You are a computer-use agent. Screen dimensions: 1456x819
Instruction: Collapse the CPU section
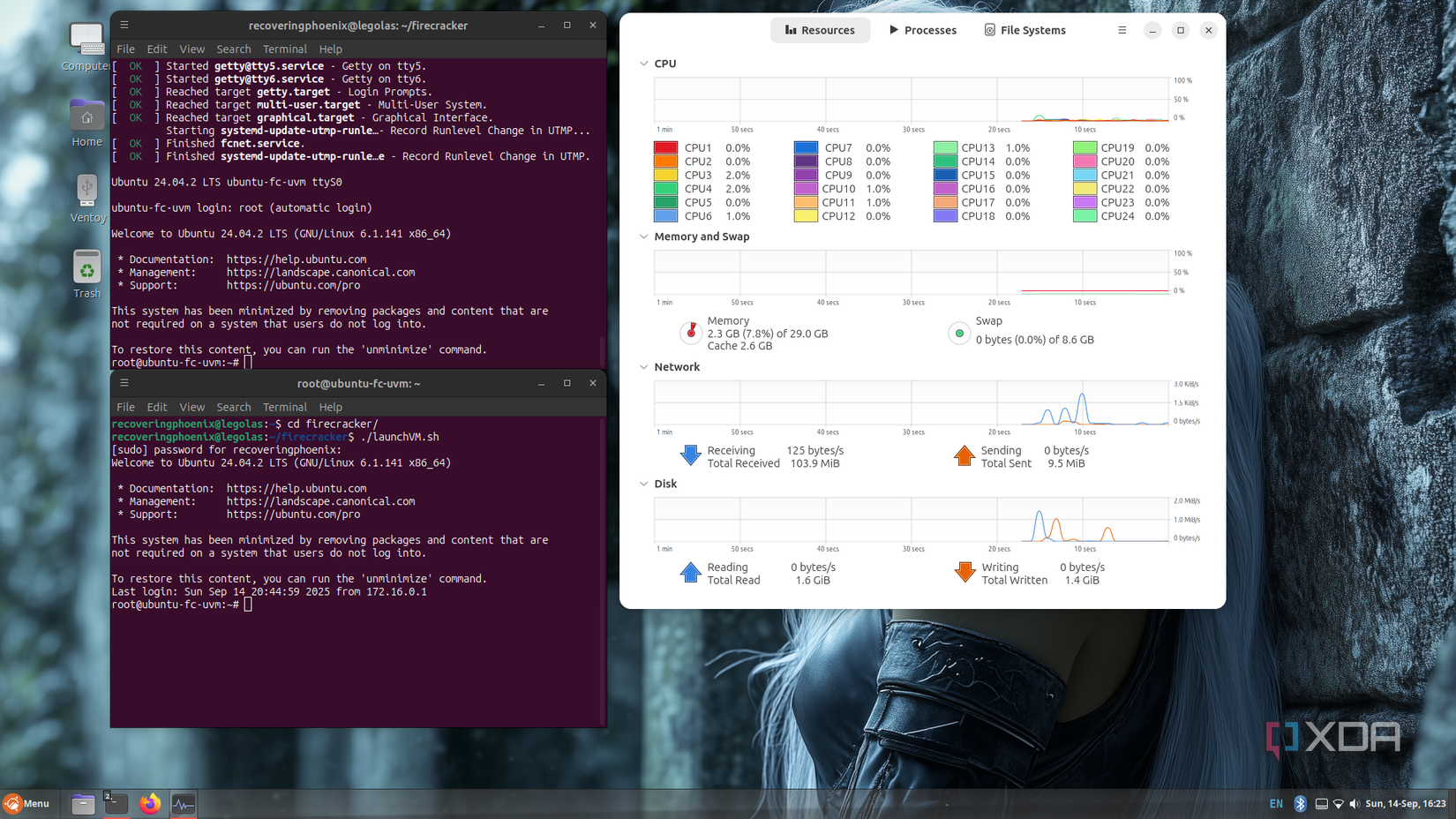(x=643, y=63)
